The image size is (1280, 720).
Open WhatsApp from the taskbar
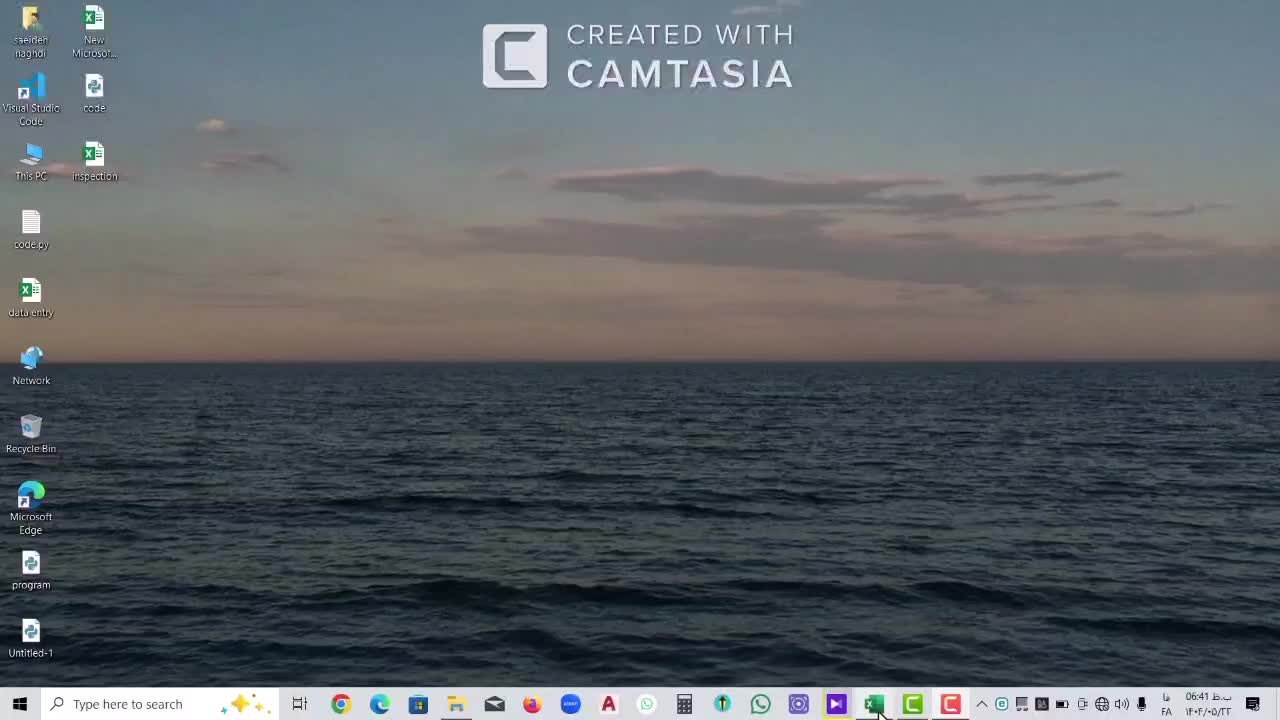(760, 704)
